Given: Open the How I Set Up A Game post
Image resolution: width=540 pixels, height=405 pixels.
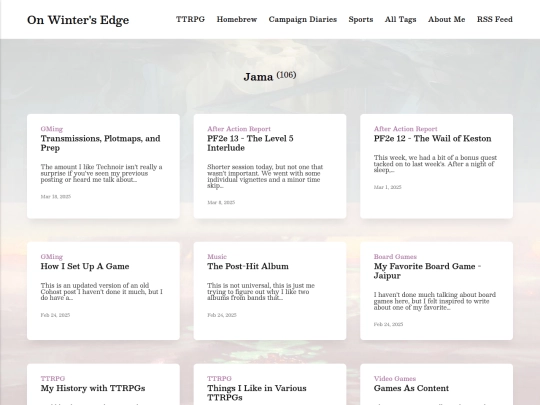Looking at the screenshot, I should (x=85, y=266).
